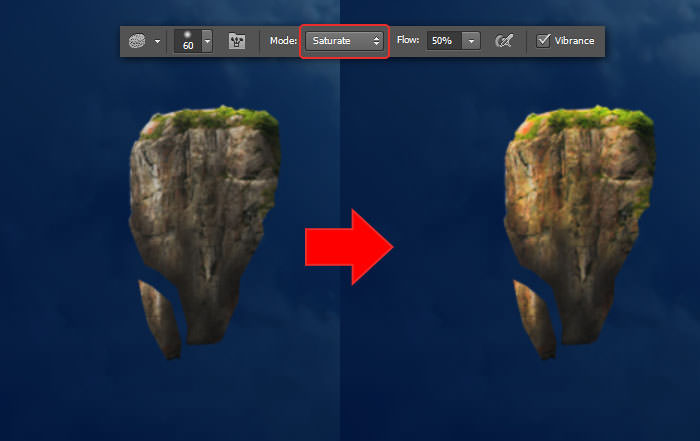Click the Flow field showing 50%

pyautogui.click(x=444, y=41)
